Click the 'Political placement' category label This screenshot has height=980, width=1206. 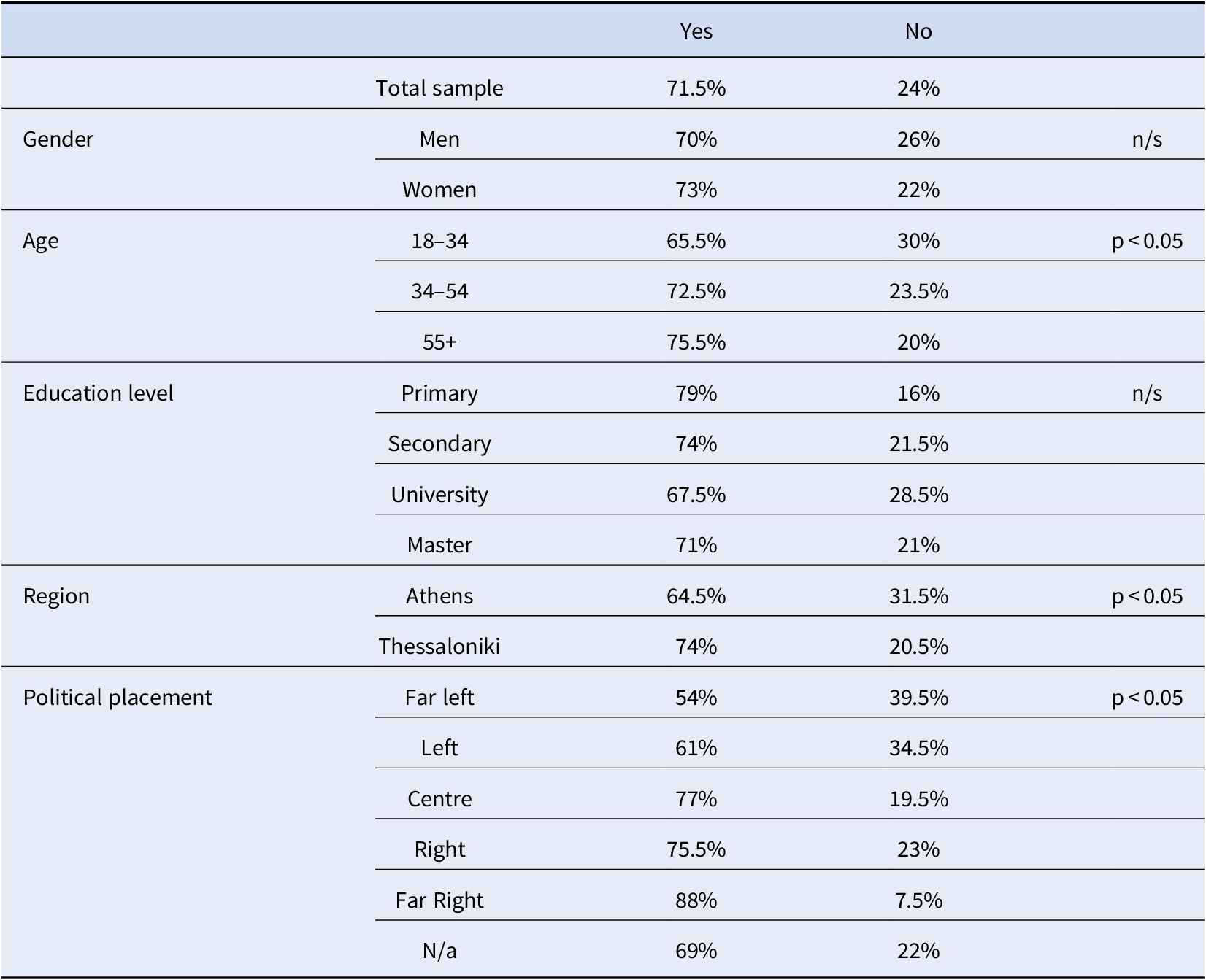pos(118,698)
